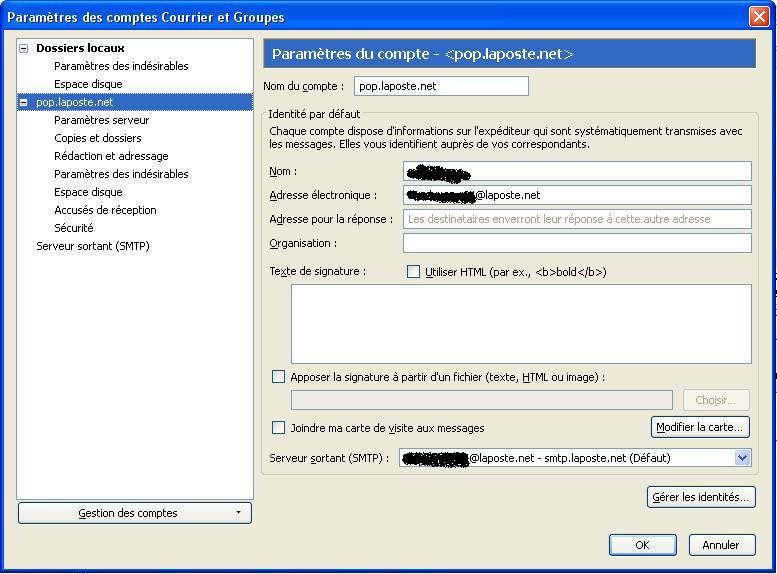
Task: Open Paramètres des indésirables under pop.laposte.net
Action: point(121,174)
